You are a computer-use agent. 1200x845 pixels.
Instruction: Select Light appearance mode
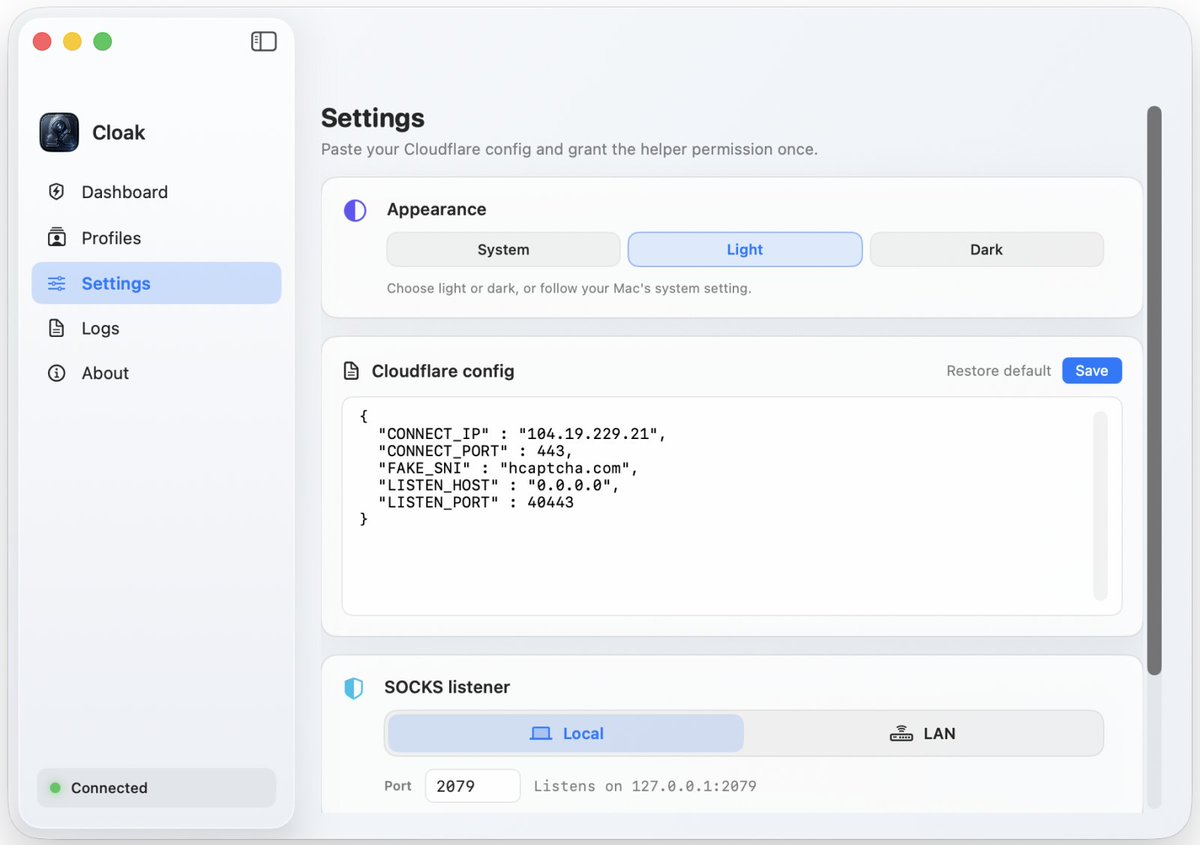pyautogui.click(x=745, y=250)
